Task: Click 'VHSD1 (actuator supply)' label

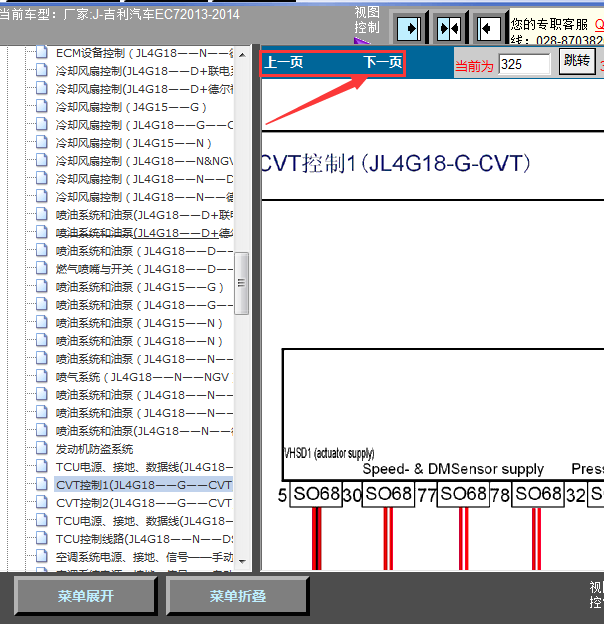Action: tap(329, 453)
